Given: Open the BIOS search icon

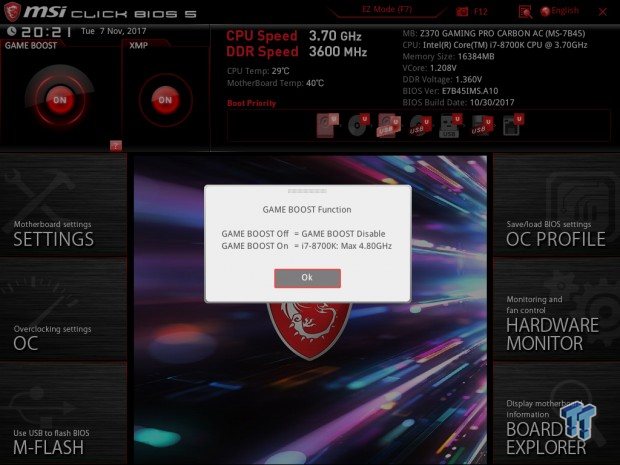Looking at the screenshot, I should 525,12.
